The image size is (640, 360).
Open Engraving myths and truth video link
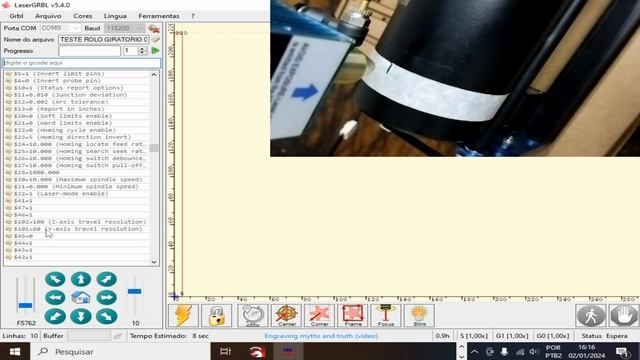click(321, 336)
